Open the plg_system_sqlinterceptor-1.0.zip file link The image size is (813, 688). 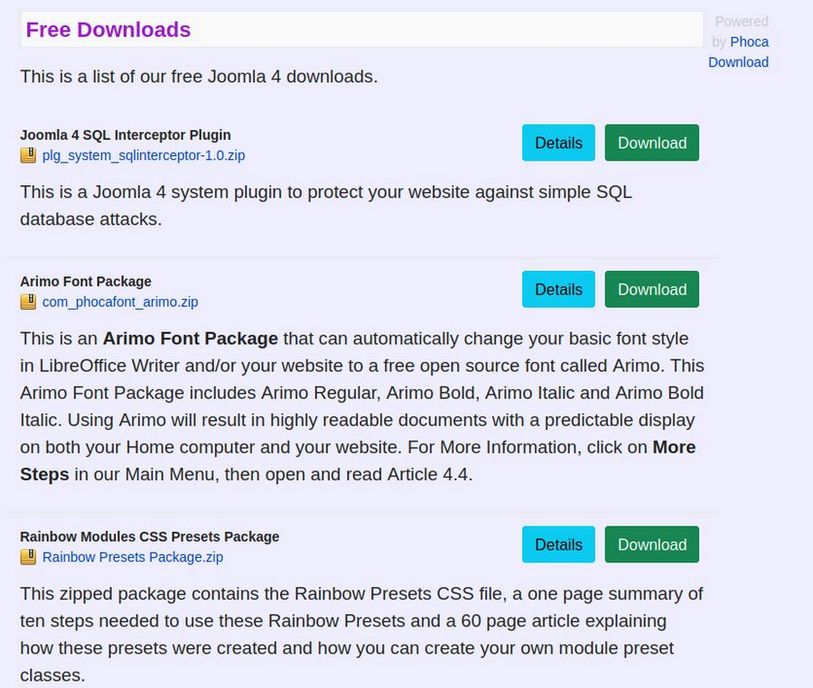143,156
